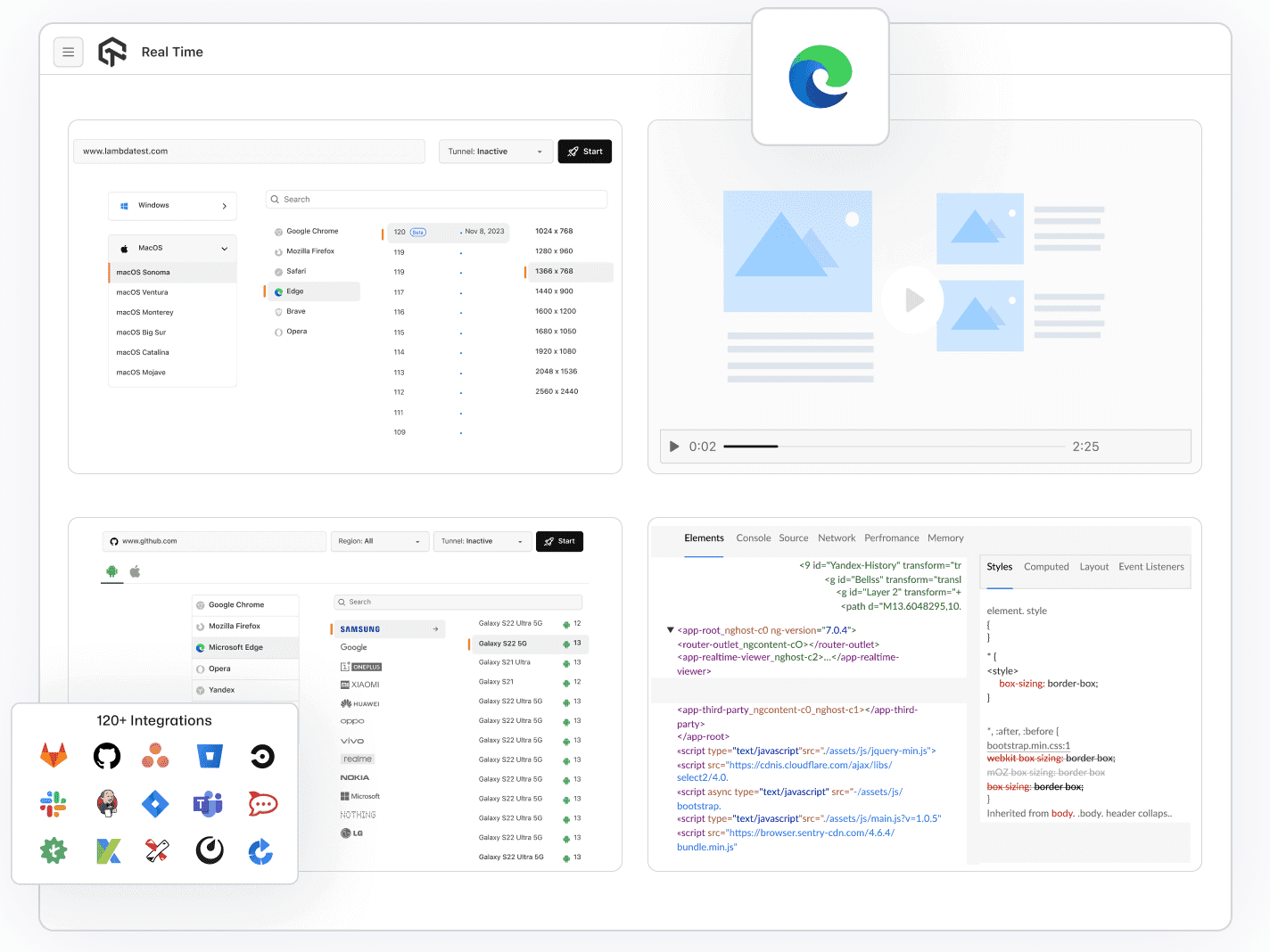The height and width of the screenshot is (952, 1270).
Task: Select the GitLab integration icon
Action: pyautogui.click(x=54, y=755)
